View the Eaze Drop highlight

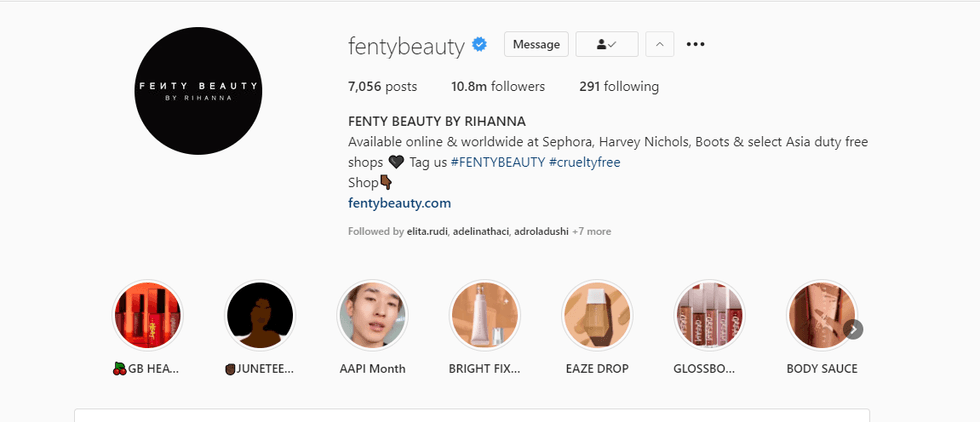pos(597,315)
